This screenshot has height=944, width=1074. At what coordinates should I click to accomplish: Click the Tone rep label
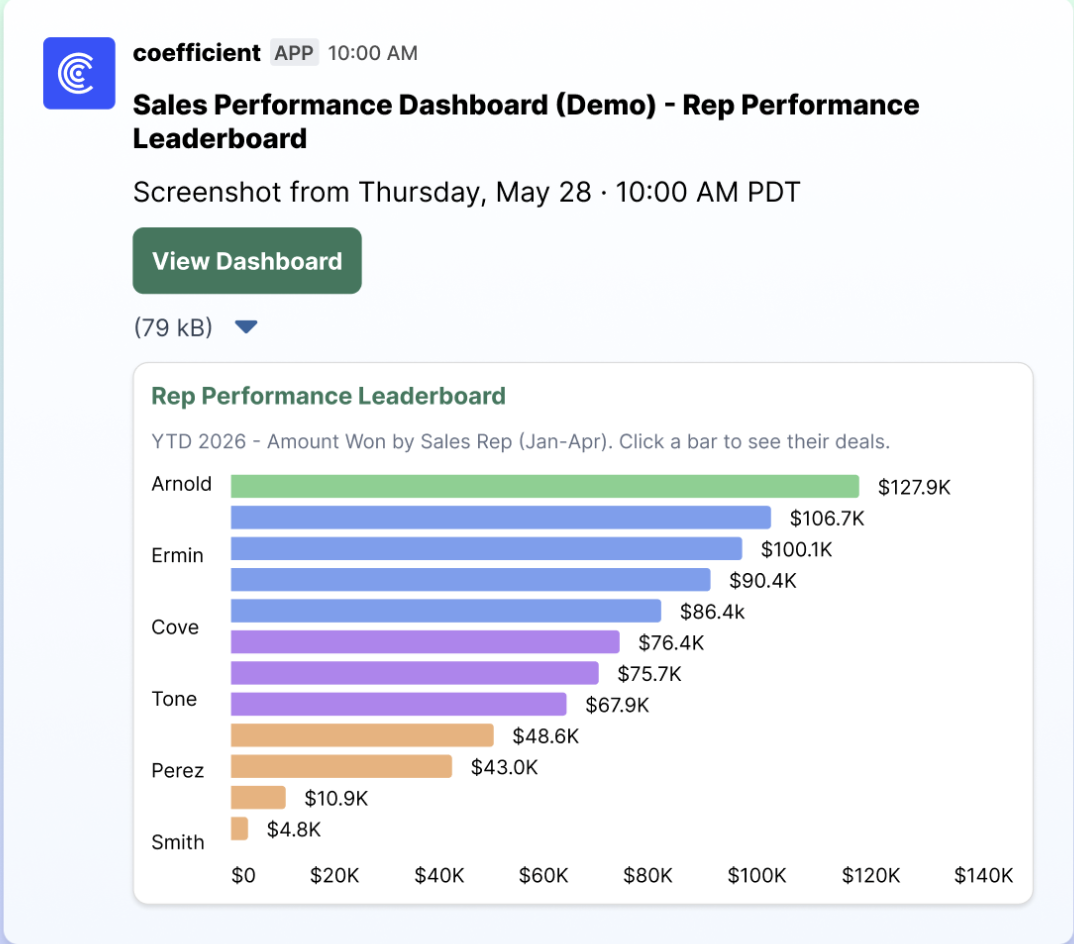174,699
